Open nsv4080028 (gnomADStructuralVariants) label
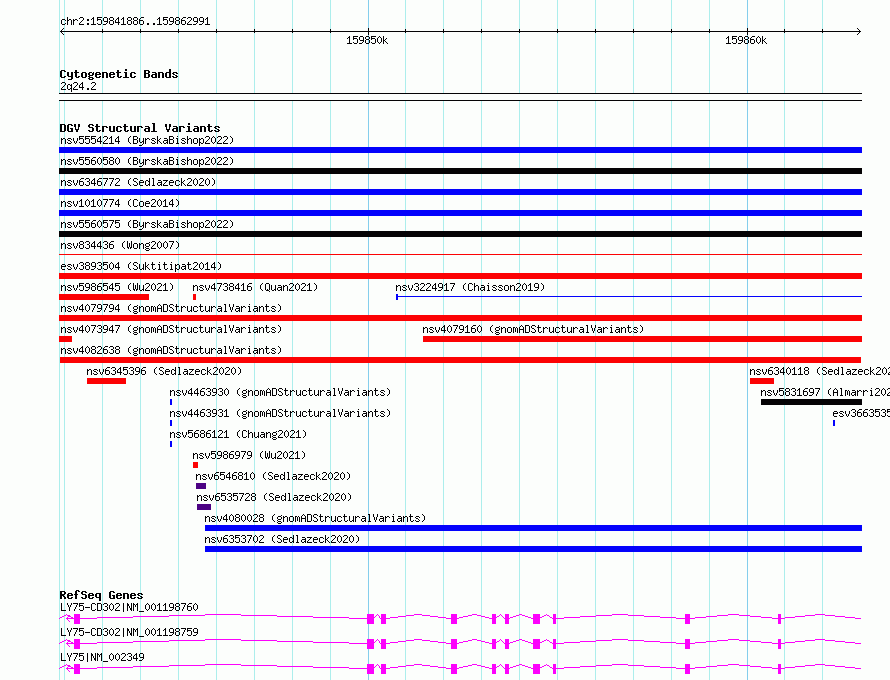This screenshot has height=680, width=890. click(315, 518)
